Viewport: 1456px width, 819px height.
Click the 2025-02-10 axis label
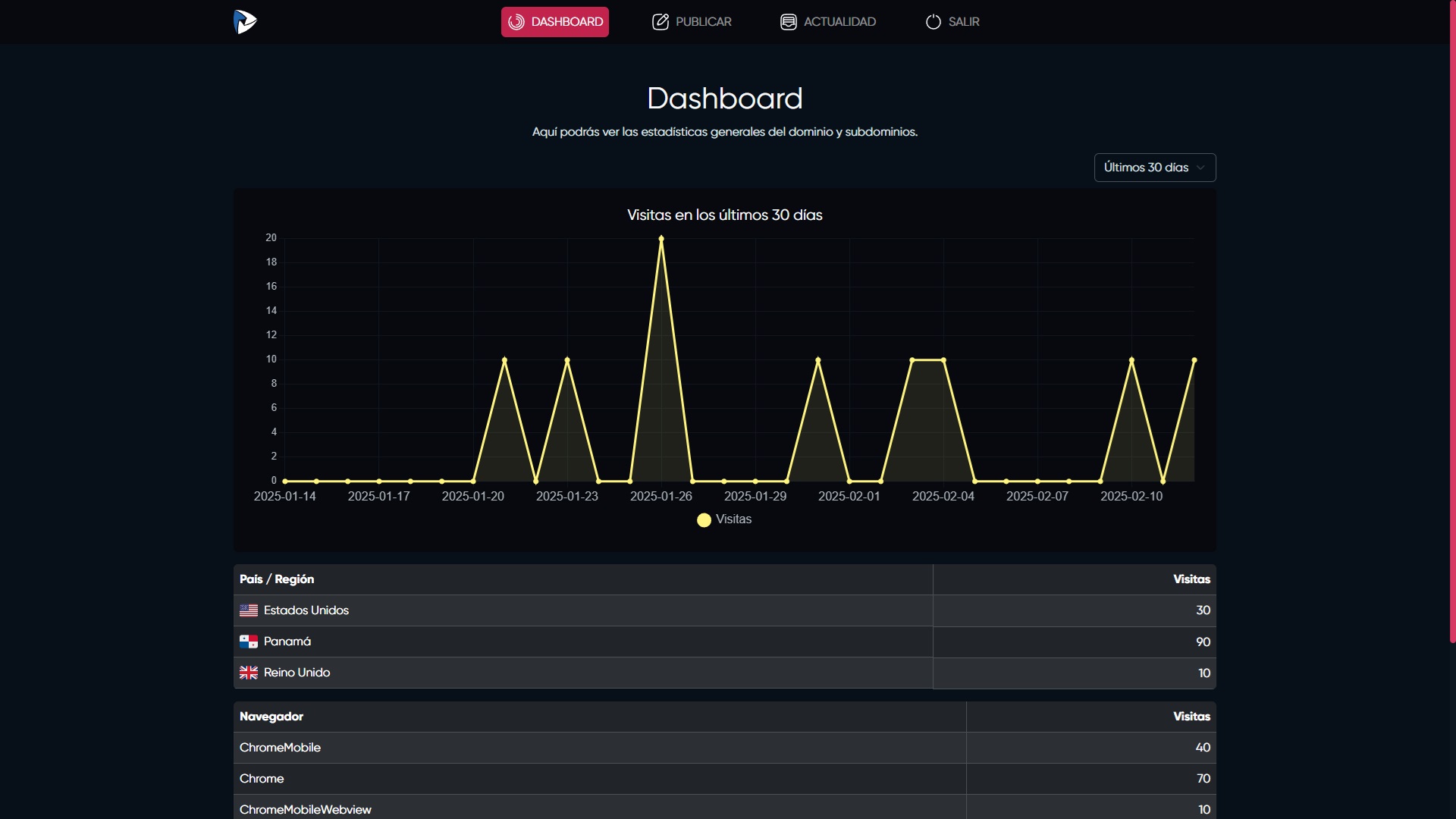[1131, 497]
